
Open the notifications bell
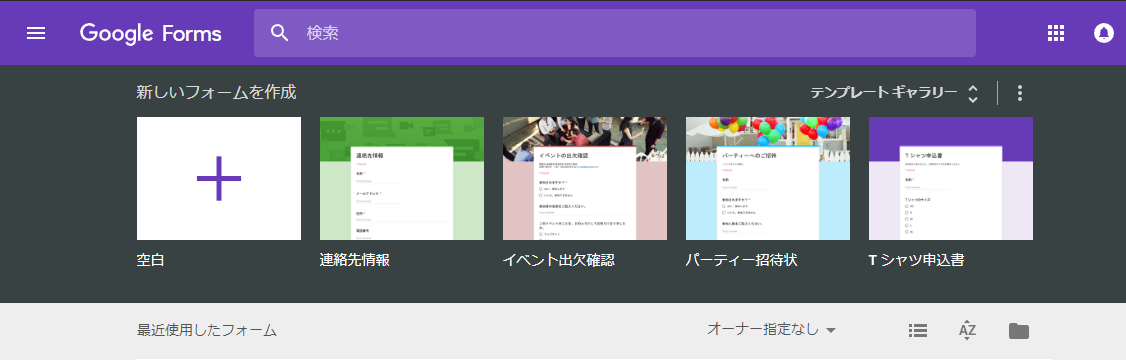coord(1104,33)
